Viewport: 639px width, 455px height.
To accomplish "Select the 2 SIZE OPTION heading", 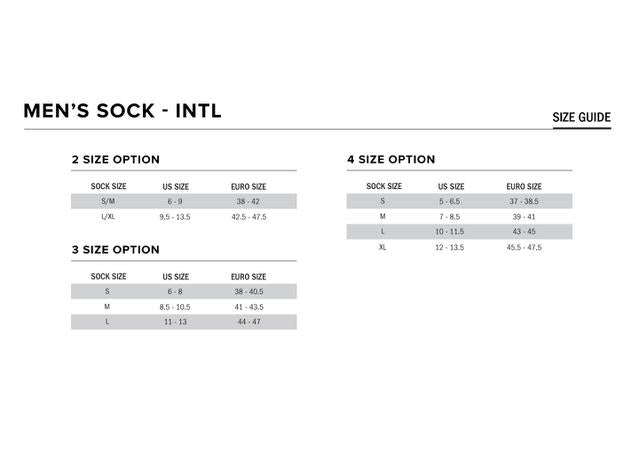I will (115, 159).
